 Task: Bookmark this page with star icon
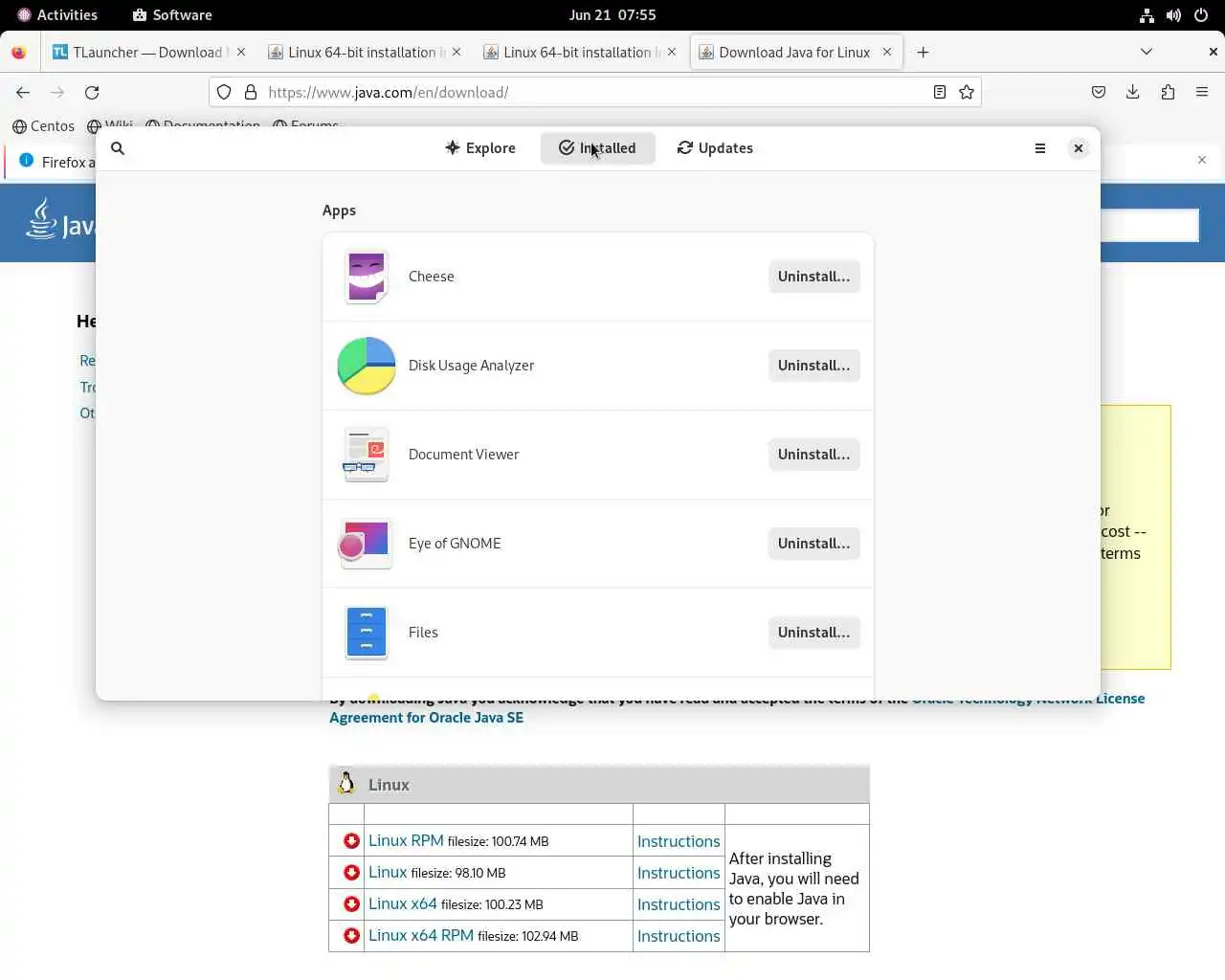[x=967, y=92]
